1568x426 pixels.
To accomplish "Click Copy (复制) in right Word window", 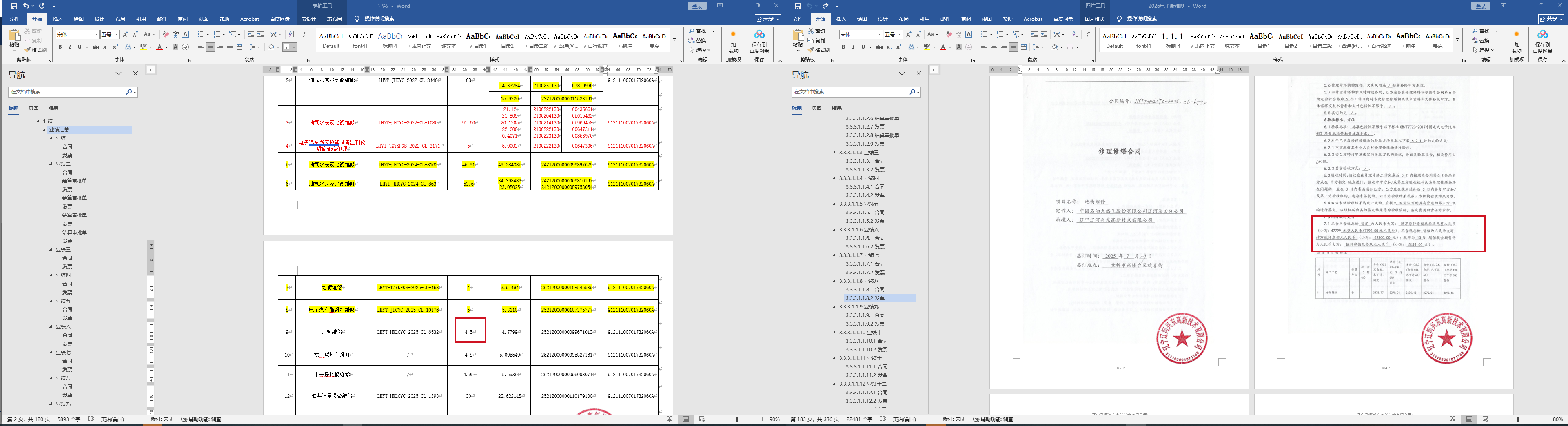I will click(818, 41).
